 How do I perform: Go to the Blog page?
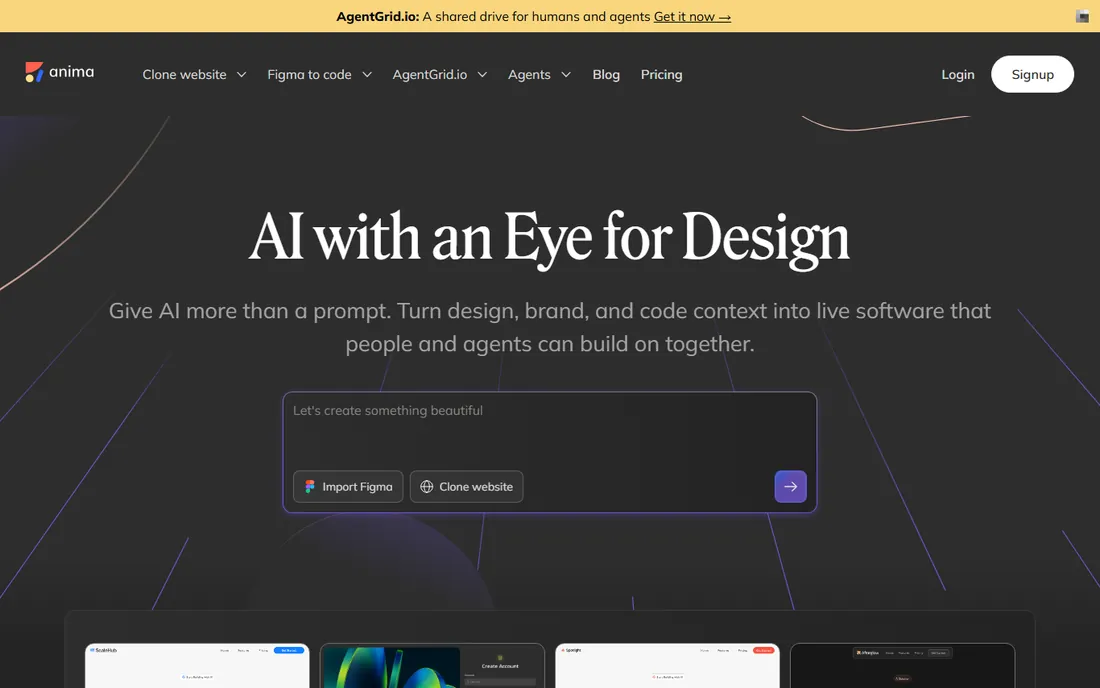point(606,74)
